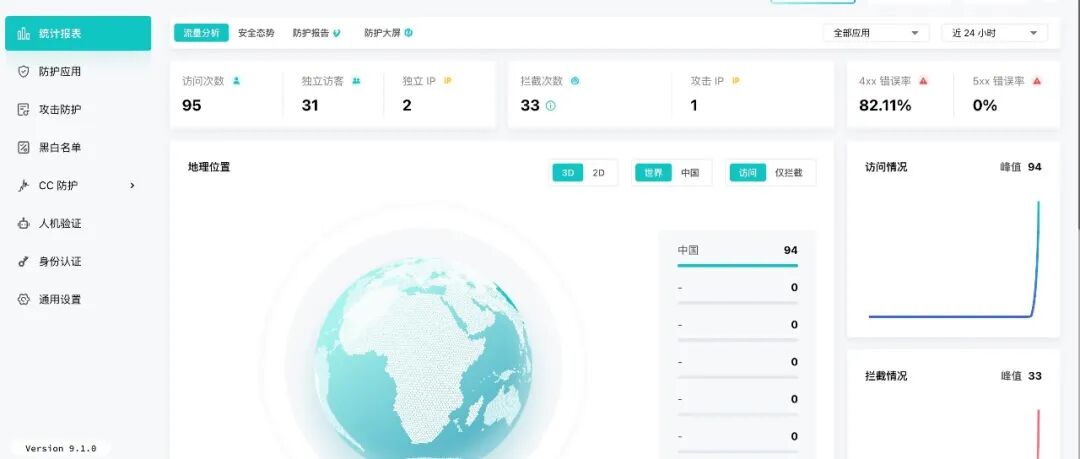Click the badge icon after 防护大屏
Screen dimensions: 1080x459
point(408,32)
